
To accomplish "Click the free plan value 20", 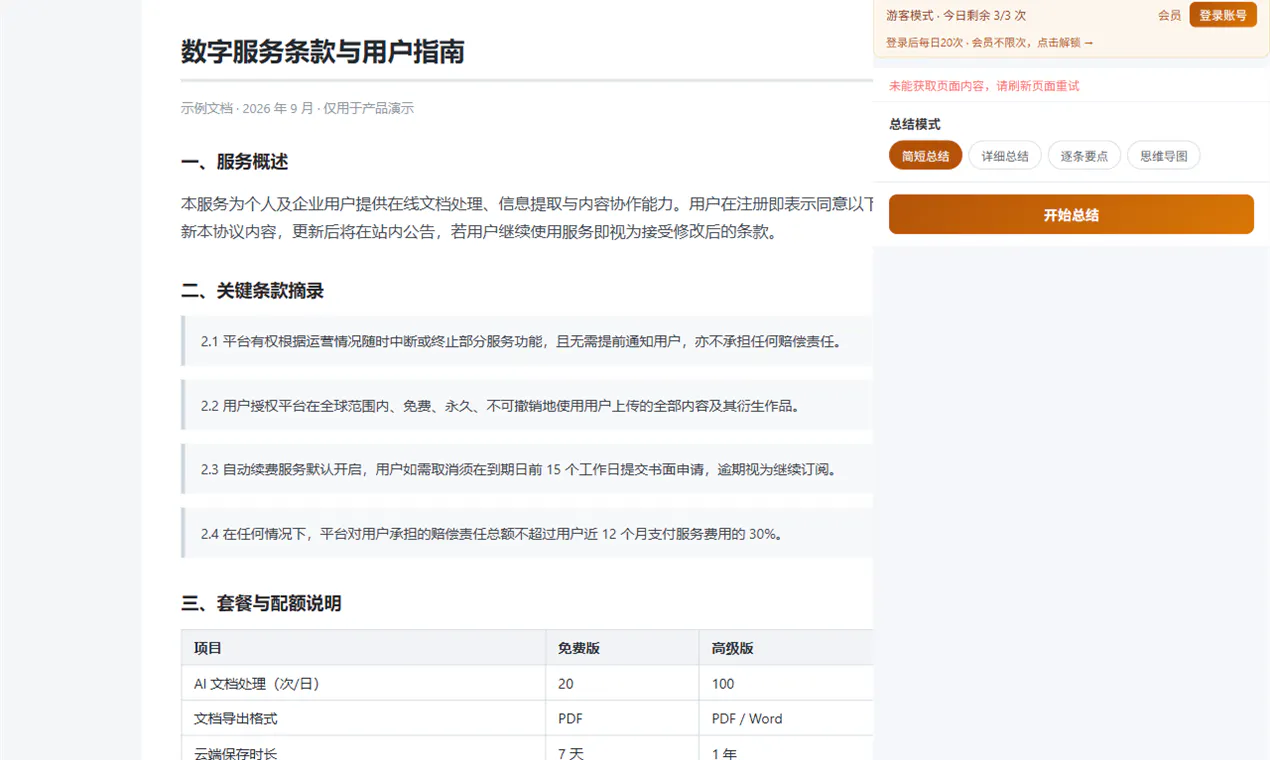I will pos(566,684).
